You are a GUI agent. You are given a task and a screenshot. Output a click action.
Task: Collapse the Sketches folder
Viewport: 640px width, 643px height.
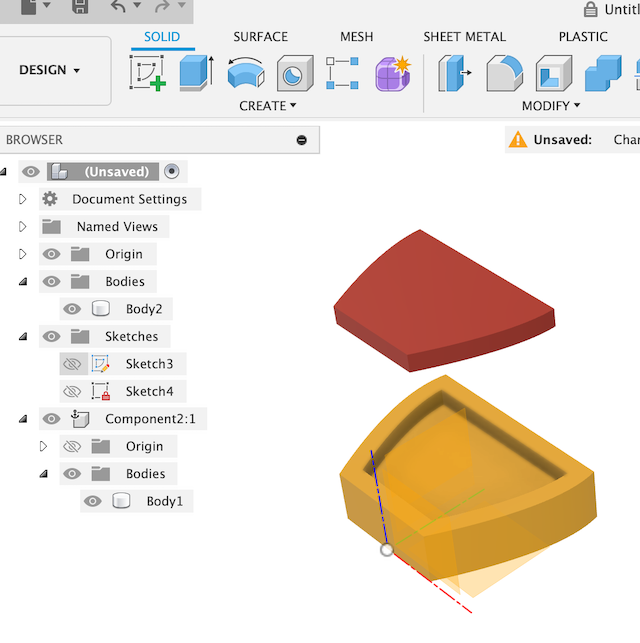point(22,336)
